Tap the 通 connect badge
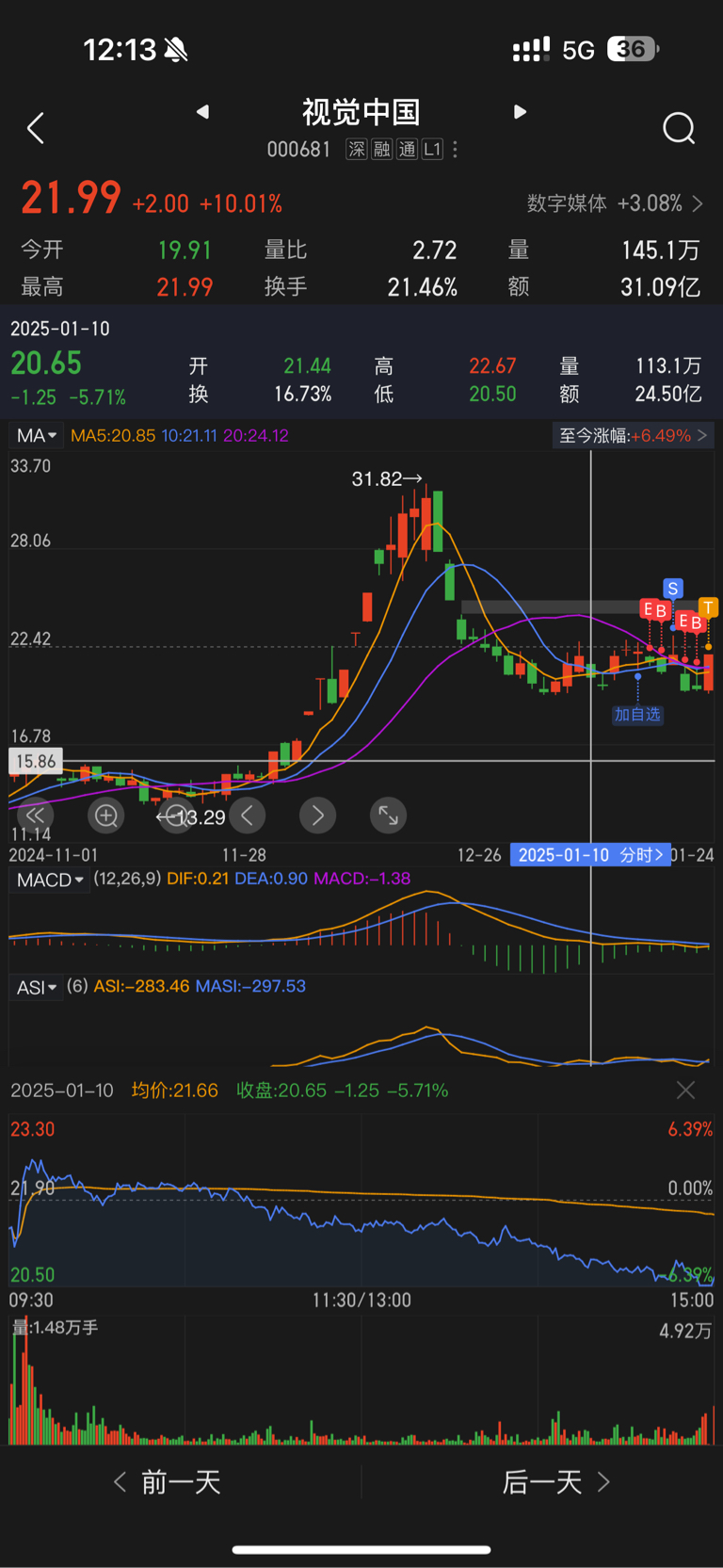Screen dimensions: 723x1568 (407, 150)
